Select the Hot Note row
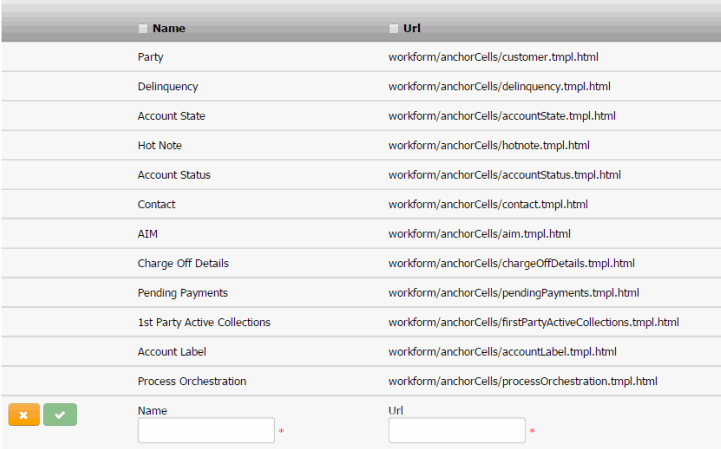Screen dimensions: 721x449 point(160,145)
